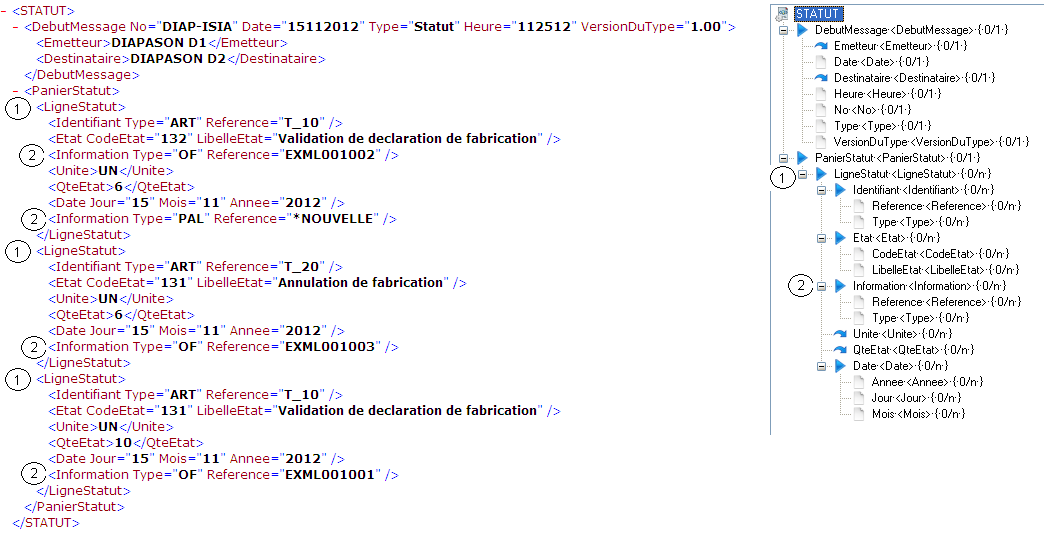
Task: Click the blue arrow icon beside Emetteur
Action: [x=822, y=46]
